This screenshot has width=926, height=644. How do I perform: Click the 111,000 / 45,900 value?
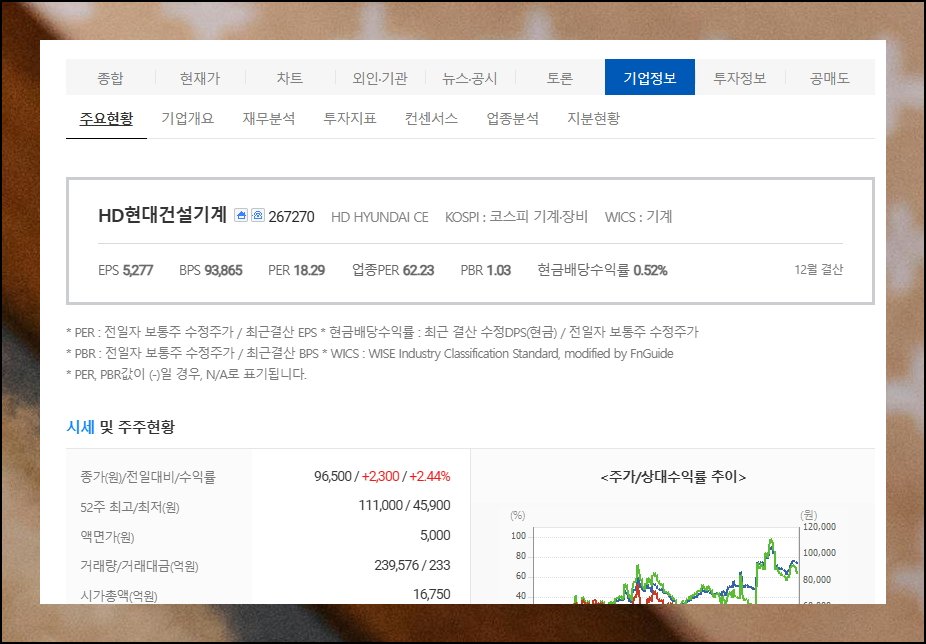[x=405, y=506]
